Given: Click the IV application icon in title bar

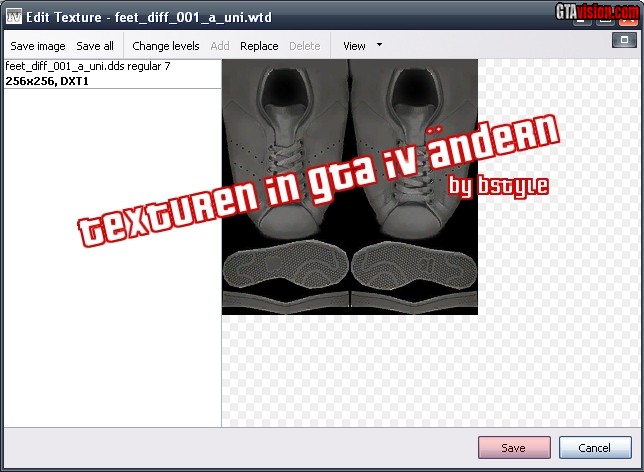Looking at the screenshot, I should tap(14, 17).
